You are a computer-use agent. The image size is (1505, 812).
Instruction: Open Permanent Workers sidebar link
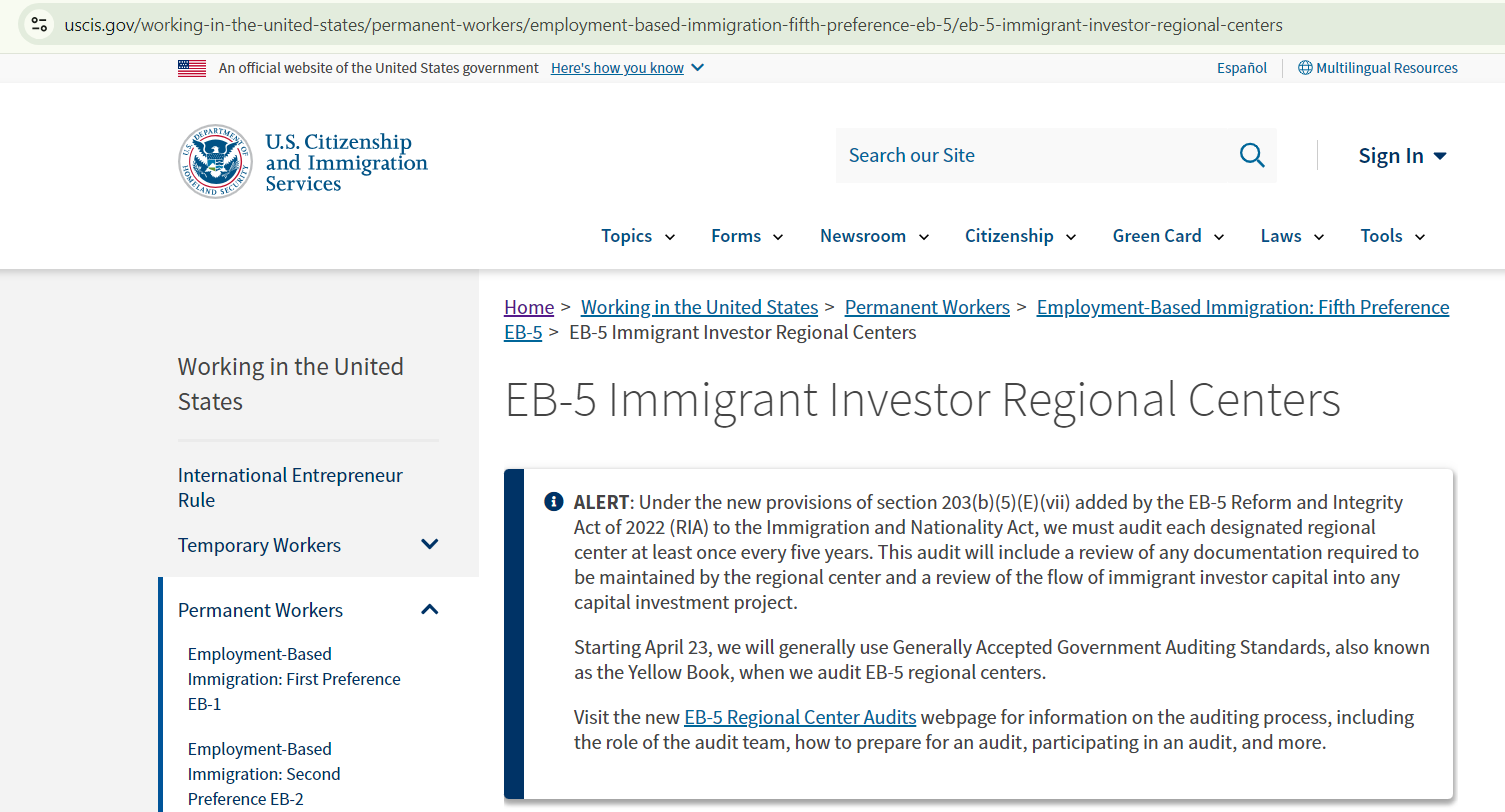point(260,610)
